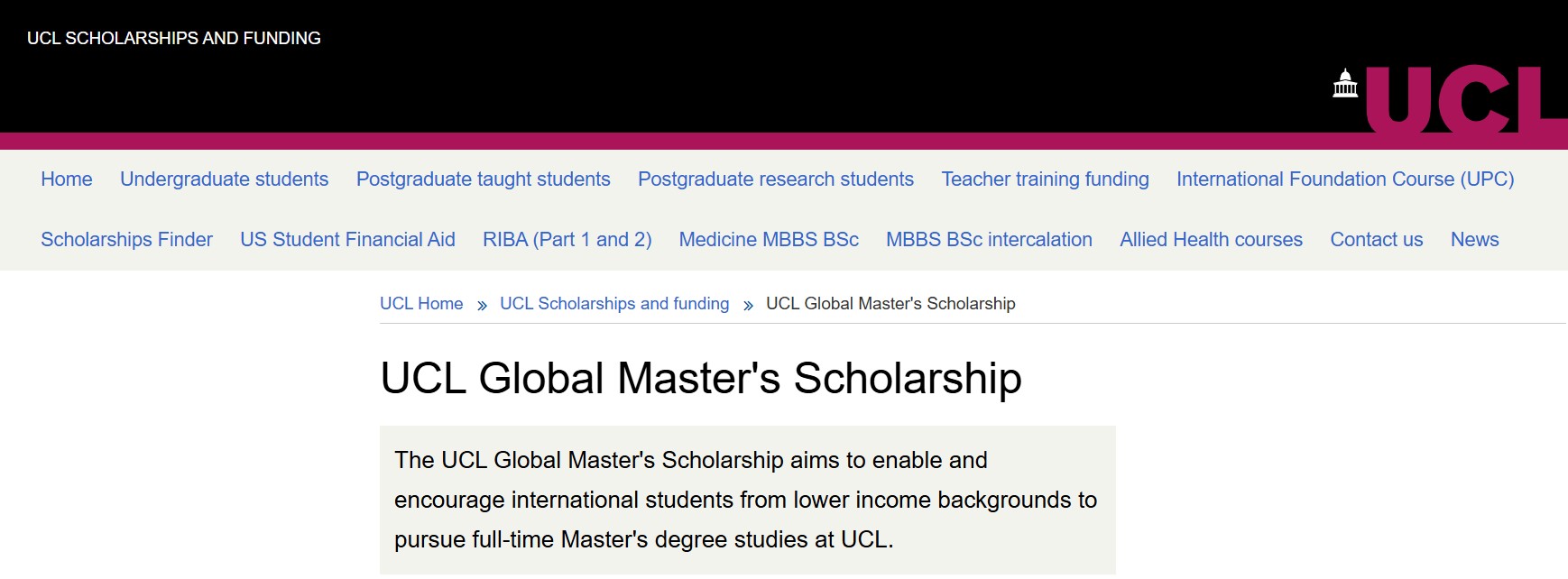1568x579 pixels.
Task: Open RIBA (Part 1 and 2) page
Action: click(x=567, y=239)
